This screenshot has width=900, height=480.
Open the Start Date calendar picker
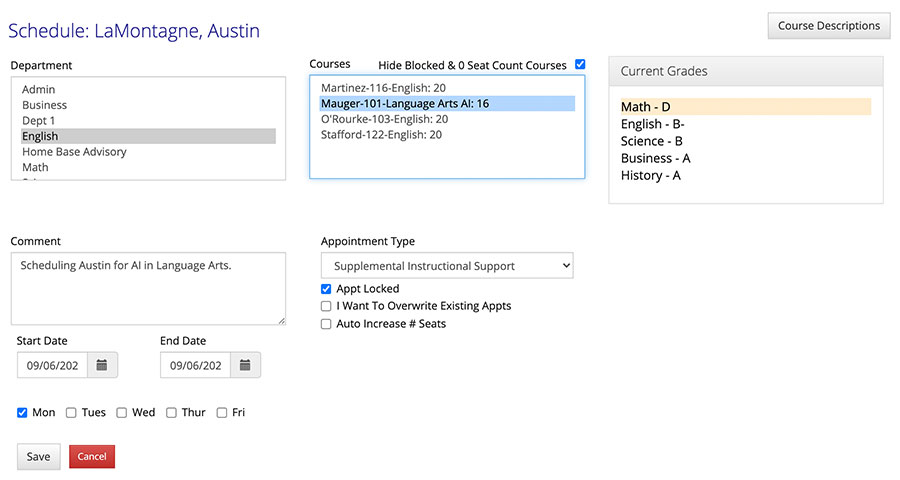click(102, 365)
